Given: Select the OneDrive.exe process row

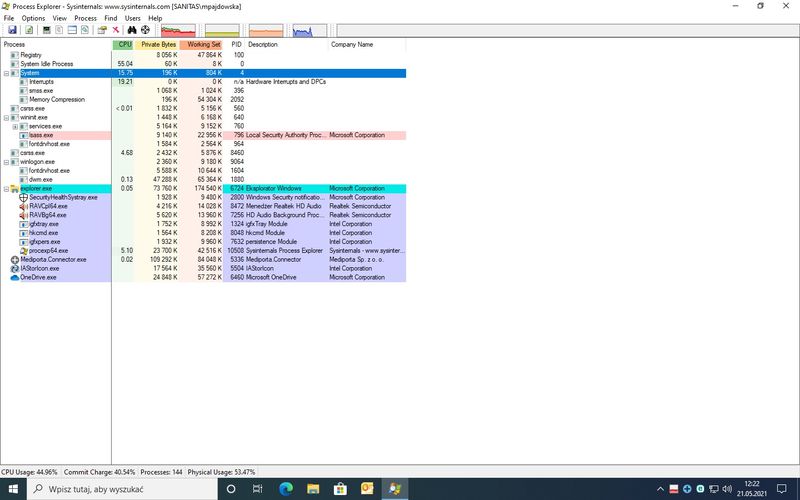Looking at the screenshot, I should click(38, 277).
